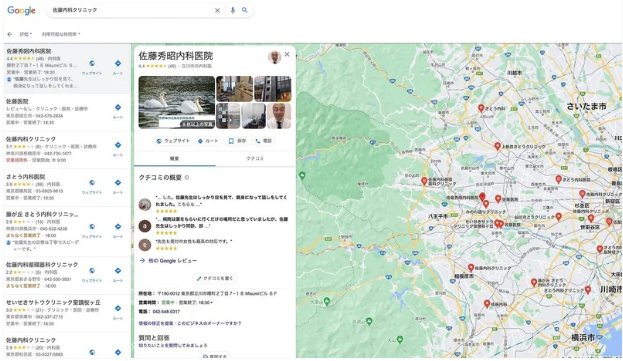Click the 横浜市 label on map
Image resolution: width=623 pixels, height=361 pixels.
pyautogui.click(x=583, y=338)
